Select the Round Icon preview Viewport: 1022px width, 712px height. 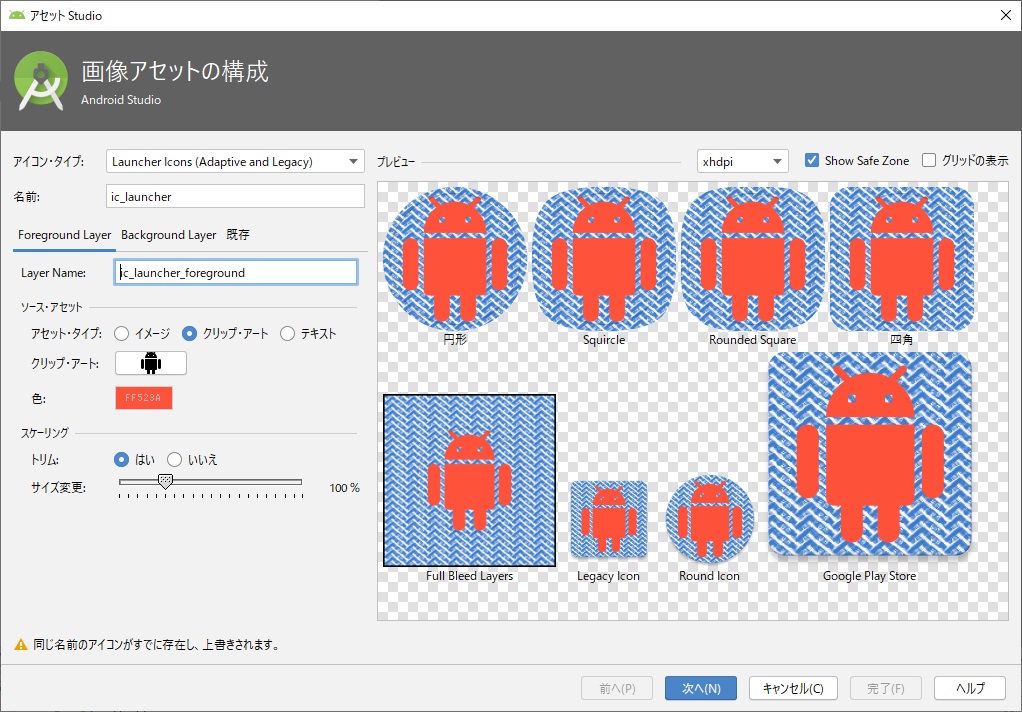(710, 520)
